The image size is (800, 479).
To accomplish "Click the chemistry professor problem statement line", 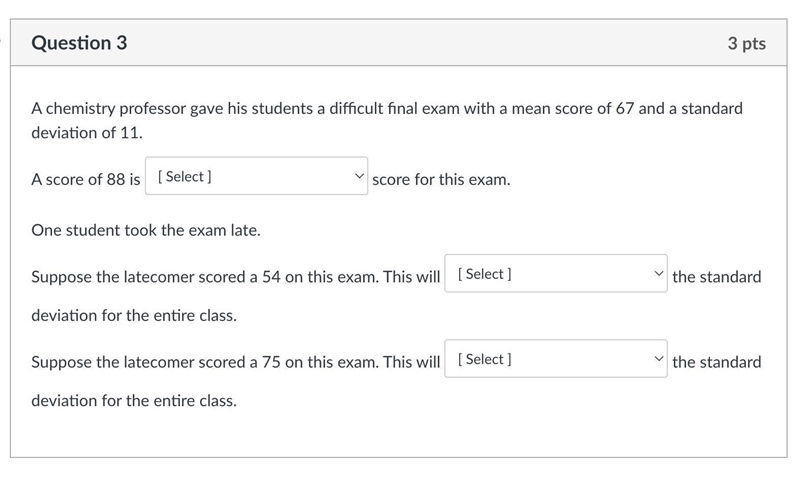I will pos(387,109).
